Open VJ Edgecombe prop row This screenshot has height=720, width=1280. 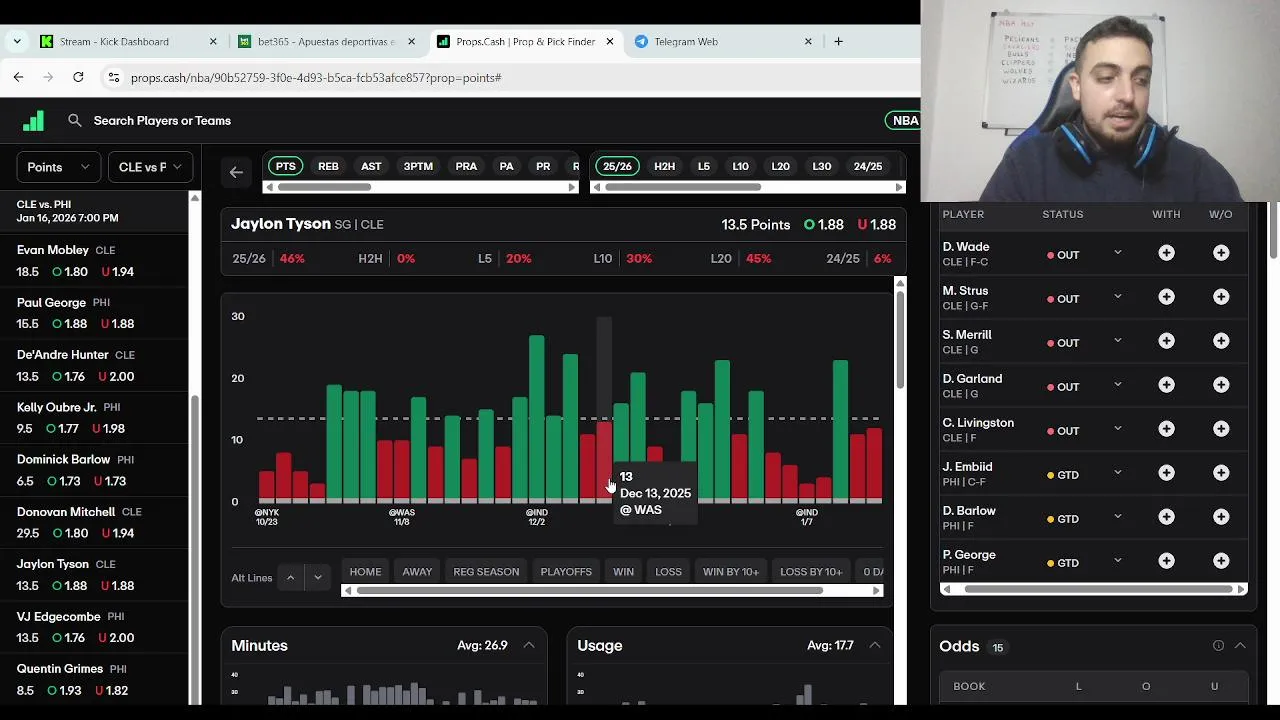click(x=94, y=627)
